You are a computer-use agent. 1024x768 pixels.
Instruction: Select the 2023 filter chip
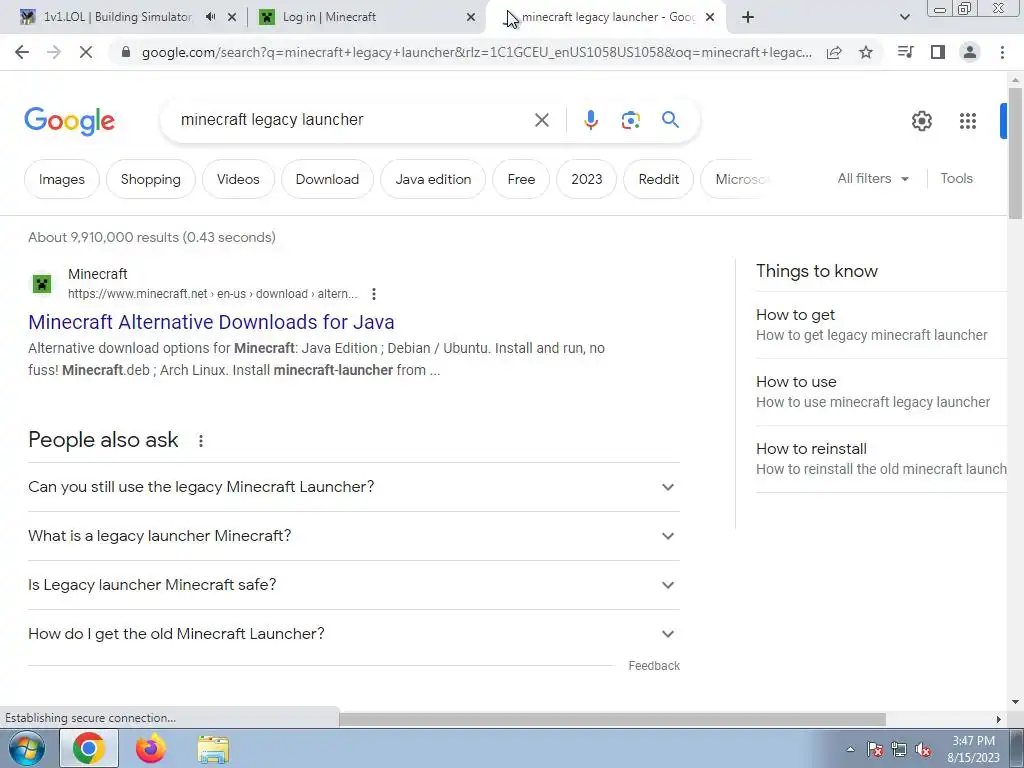586,179
